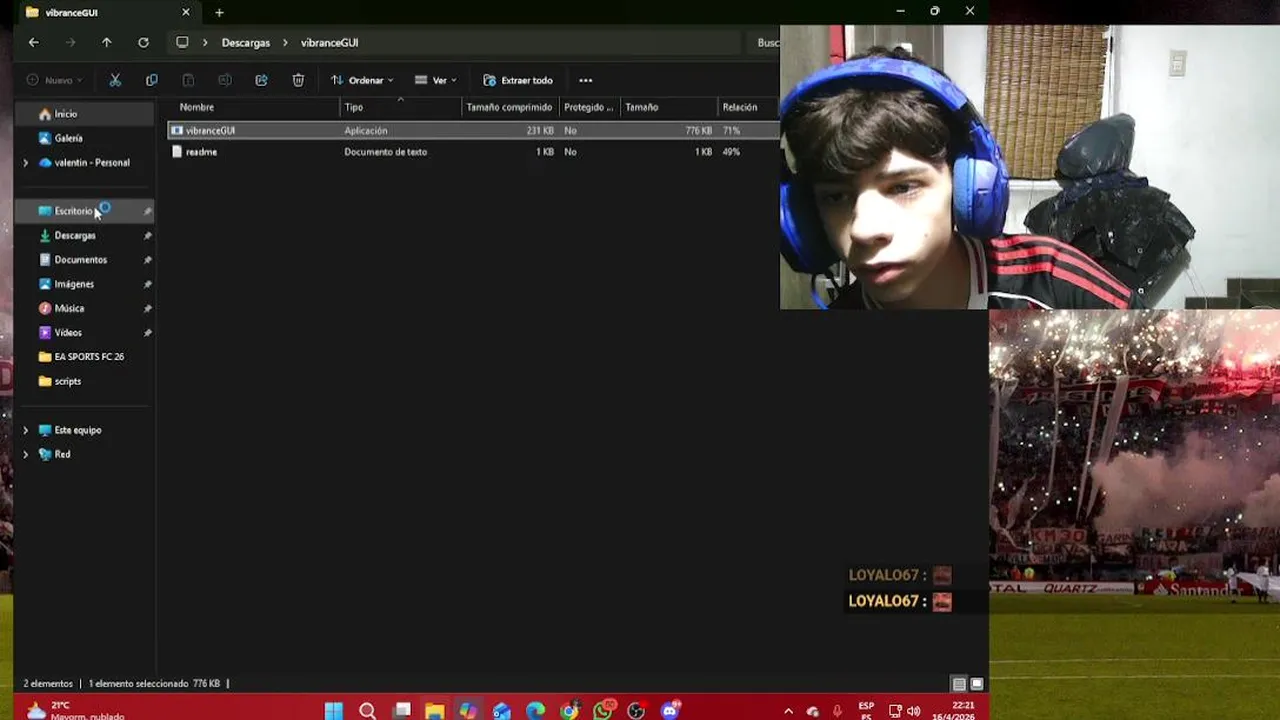The height and width of the screenshot is (720, 1280).
Task: Click the Copy icon in toolbar
Action: (x=152, y=80)
